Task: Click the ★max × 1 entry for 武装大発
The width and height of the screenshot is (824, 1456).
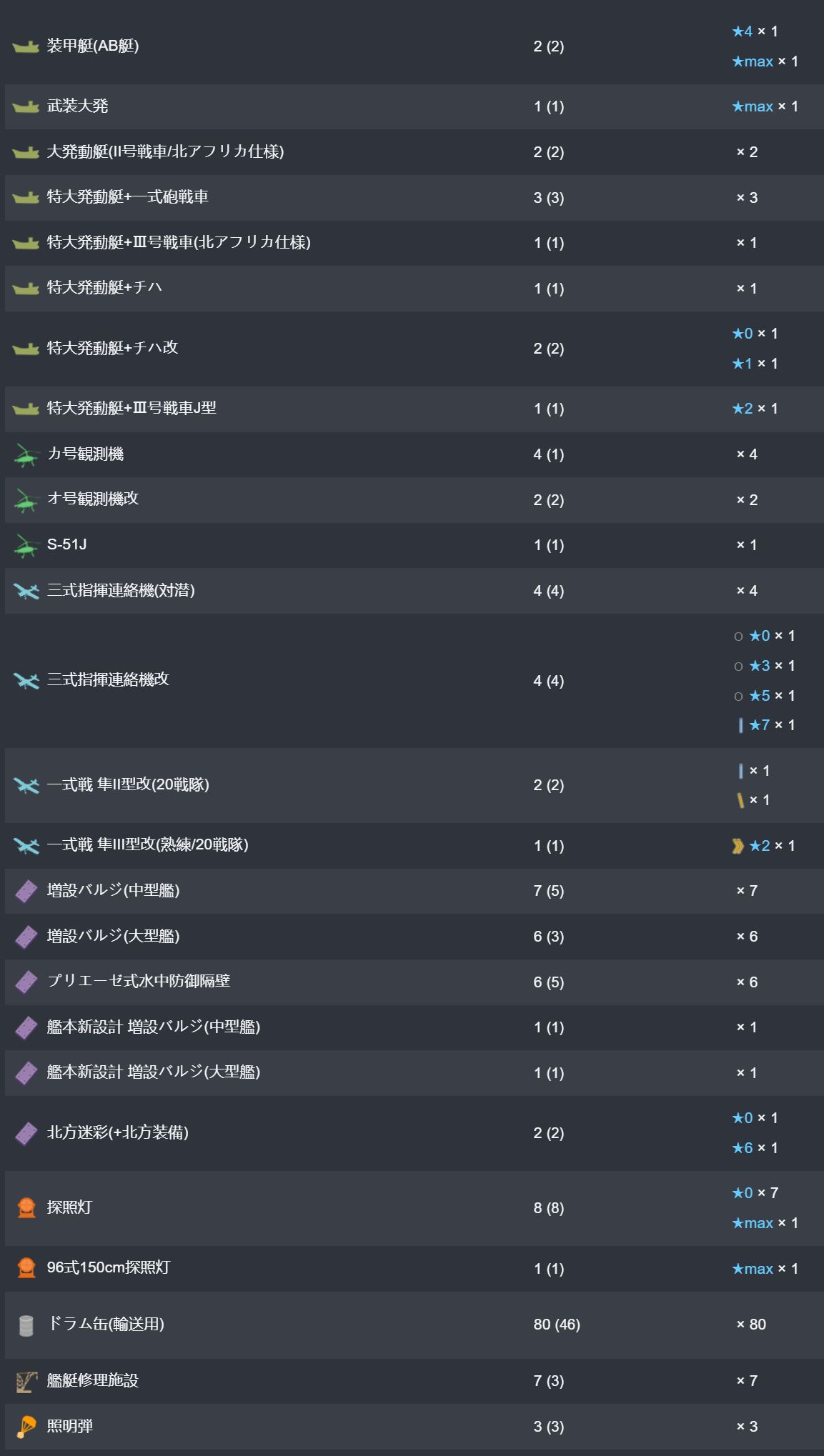Action: [x=765, y=106]
